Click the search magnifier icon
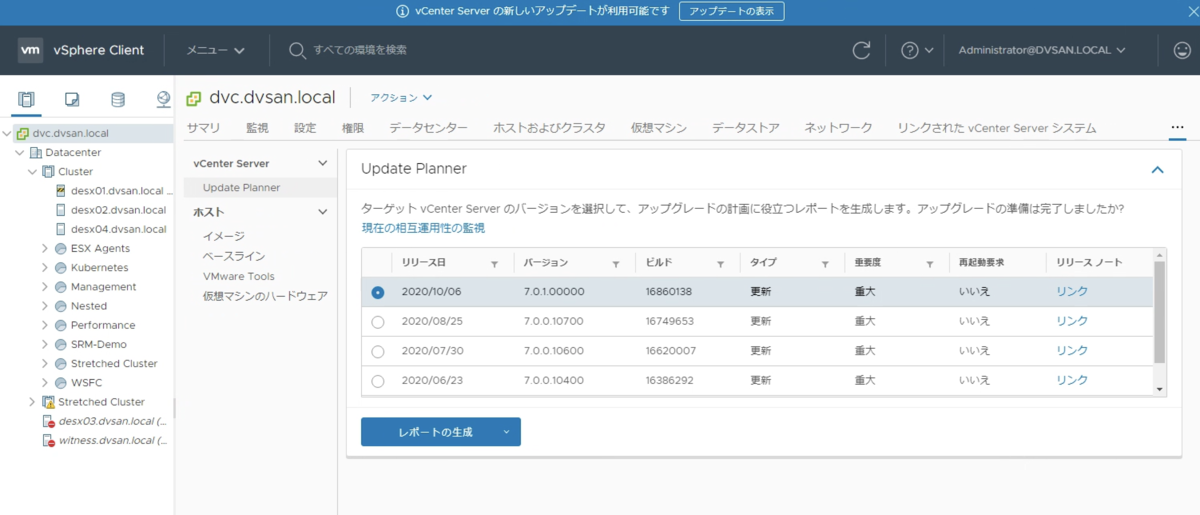This screenshot has width=1200, height=515. click(x=297, y=50)
